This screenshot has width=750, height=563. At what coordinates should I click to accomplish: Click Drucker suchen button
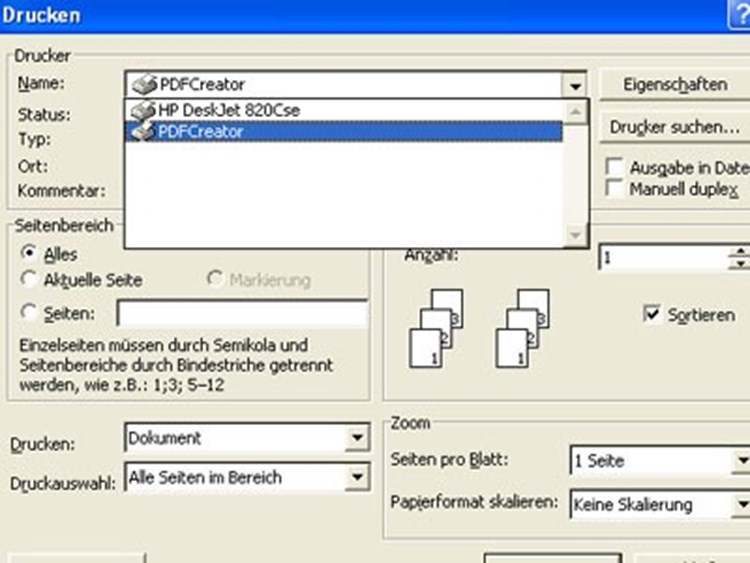pyautogui.click(x=674, y=127)
